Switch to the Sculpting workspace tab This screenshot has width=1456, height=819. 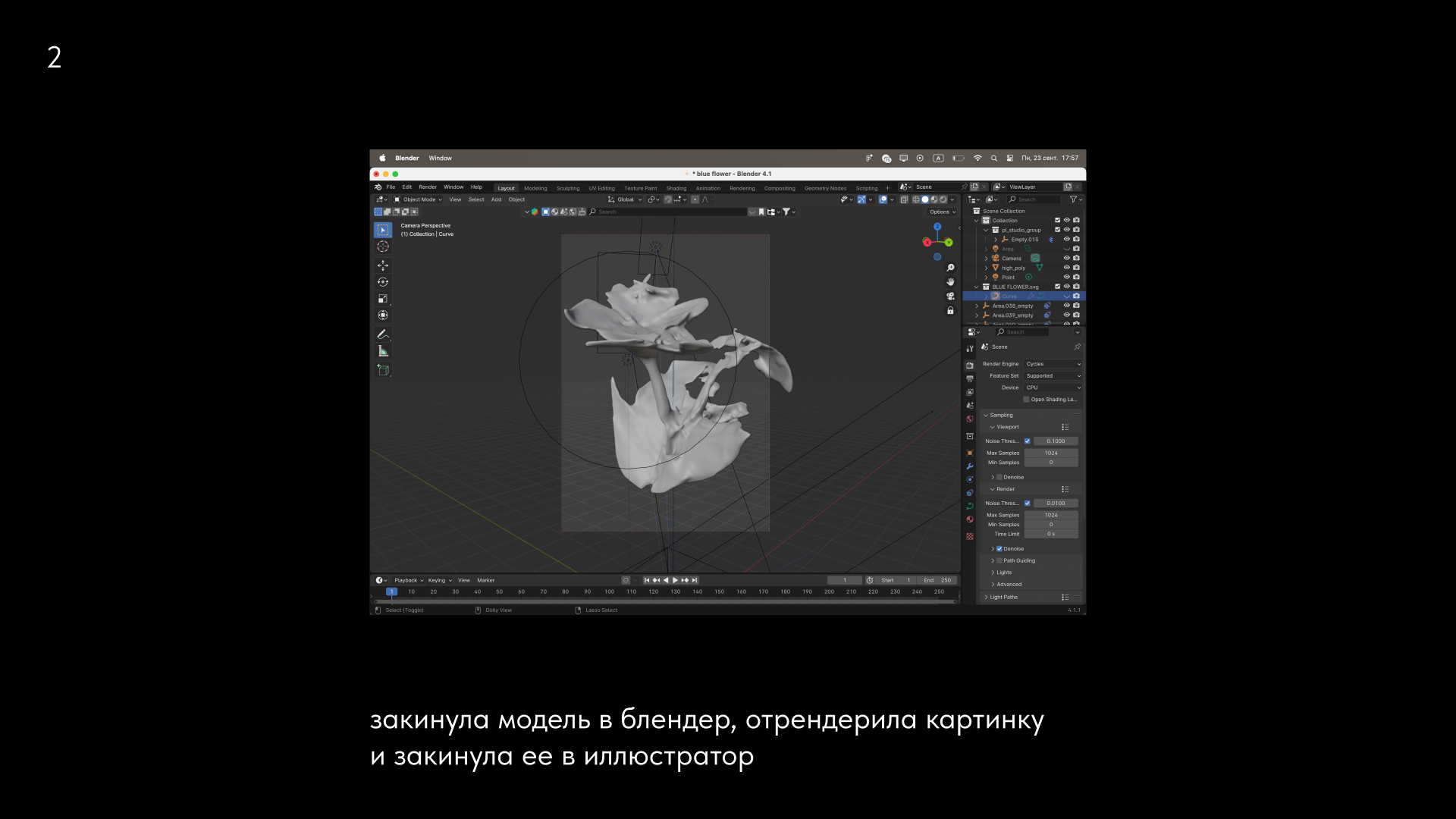pos(567,189)
